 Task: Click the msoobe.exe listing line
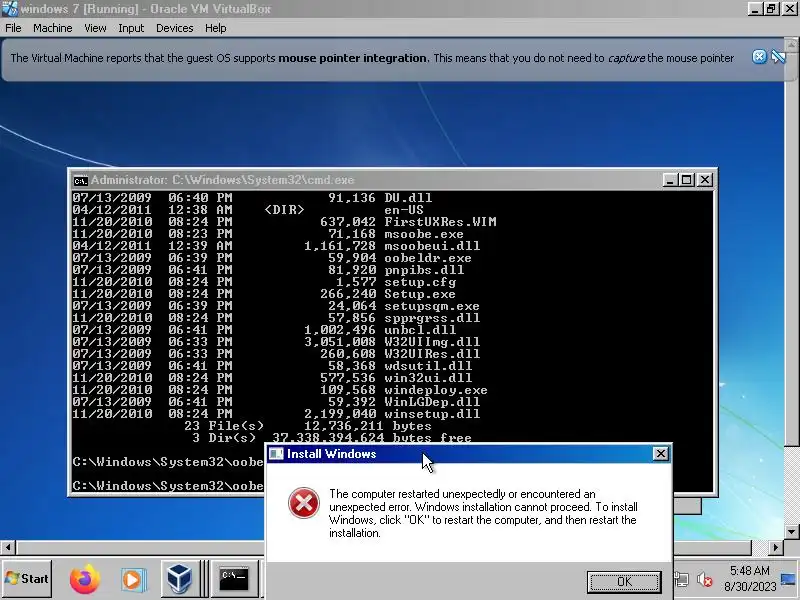(268, 234)
